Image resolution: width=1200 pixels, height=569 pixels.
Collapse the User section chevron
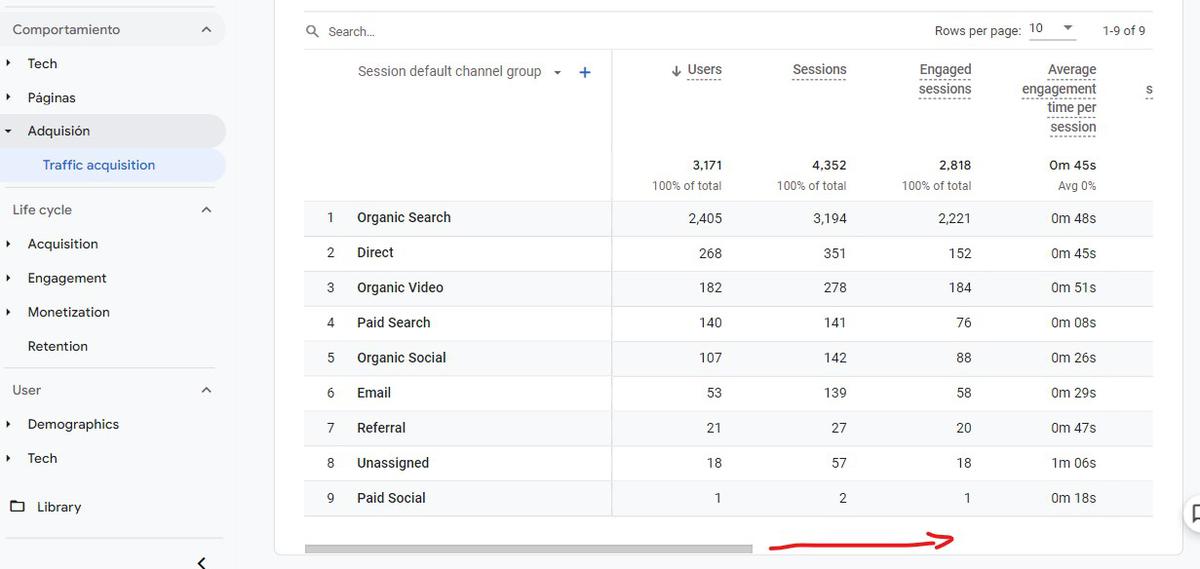point(206,390)
